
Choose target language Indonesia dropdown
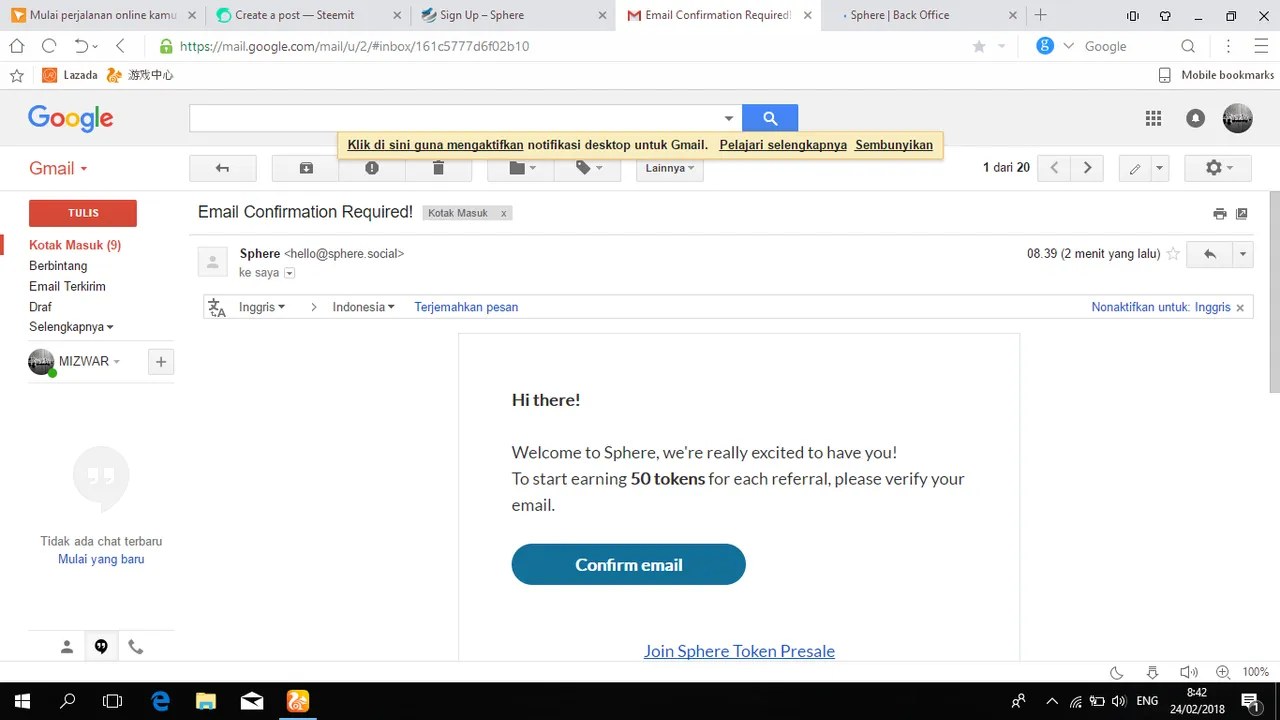(x=363, y=307)
